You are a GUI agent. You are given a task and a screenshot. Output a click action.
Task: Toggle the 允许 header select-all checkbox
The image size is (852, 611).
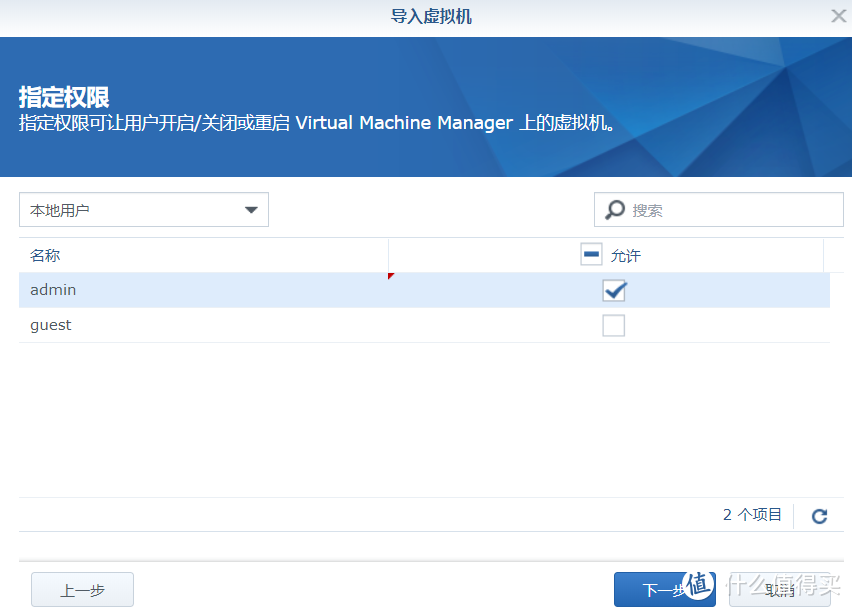pyautogui.click(x=591, y=255)
